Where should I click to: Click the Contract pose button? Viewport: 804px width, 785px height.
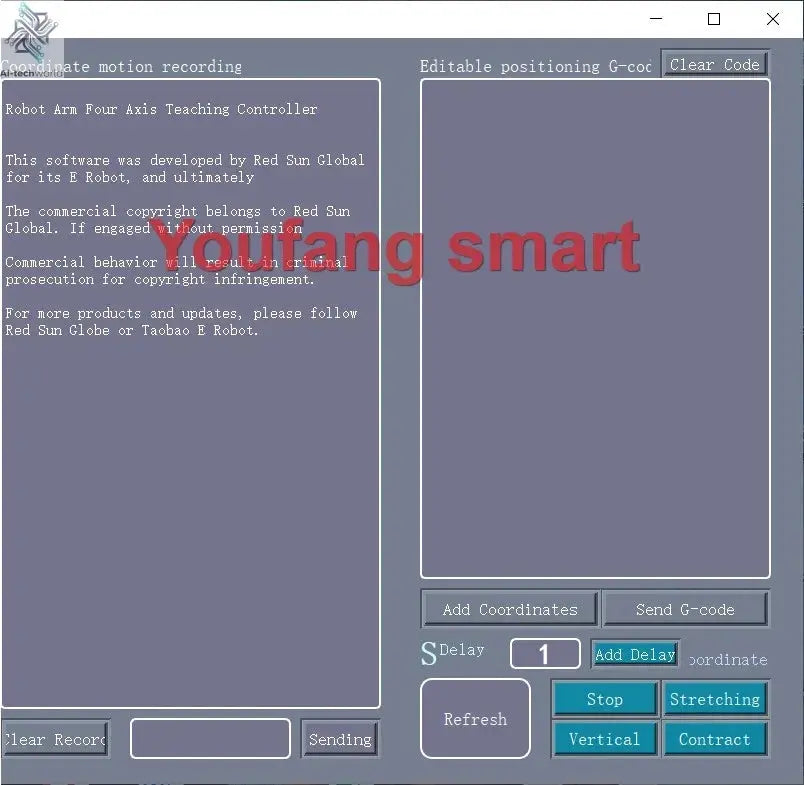click(714, 739)
